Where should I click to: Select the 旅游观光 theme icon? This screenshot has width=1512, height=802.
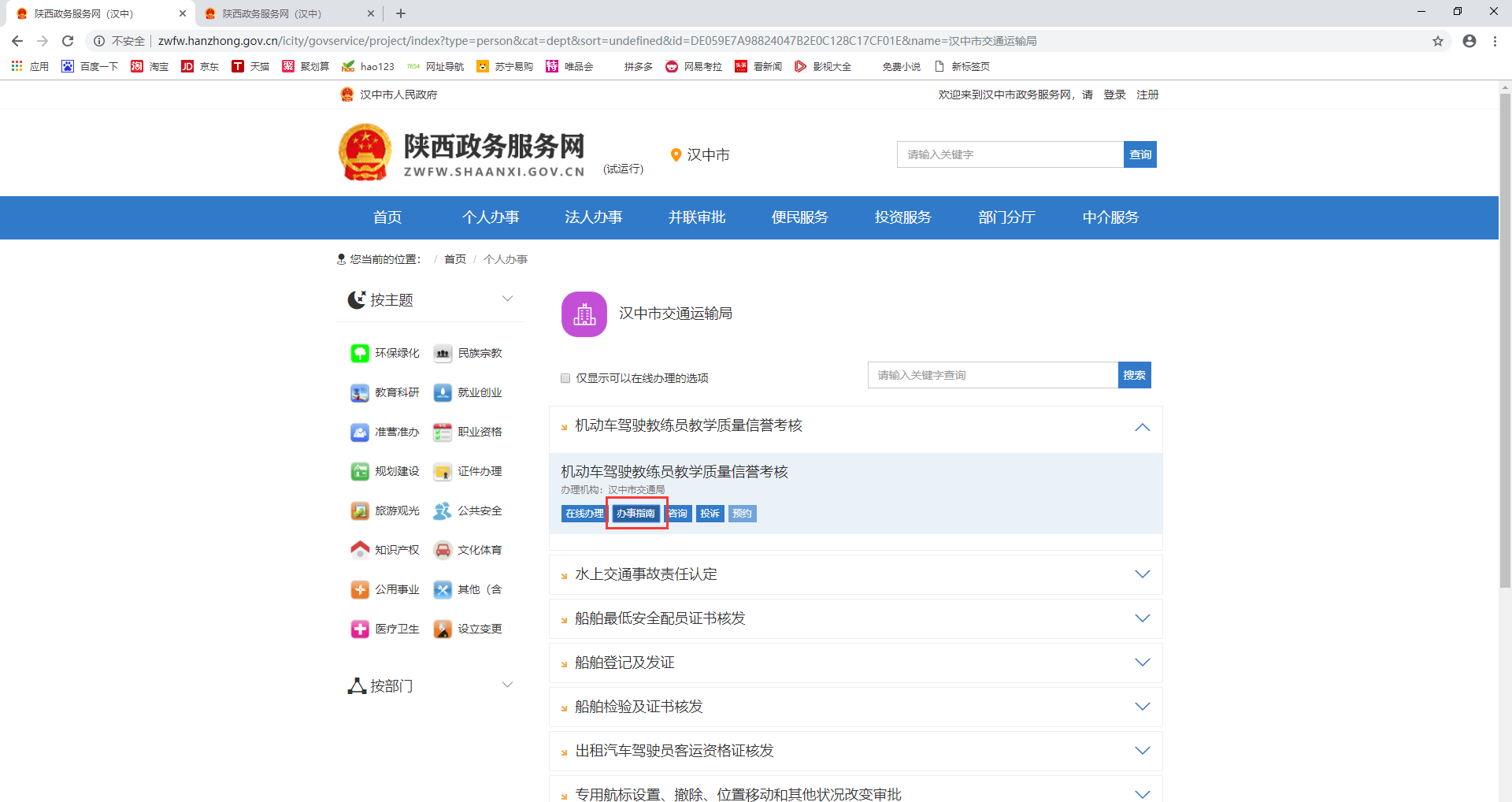coord(360,511)
